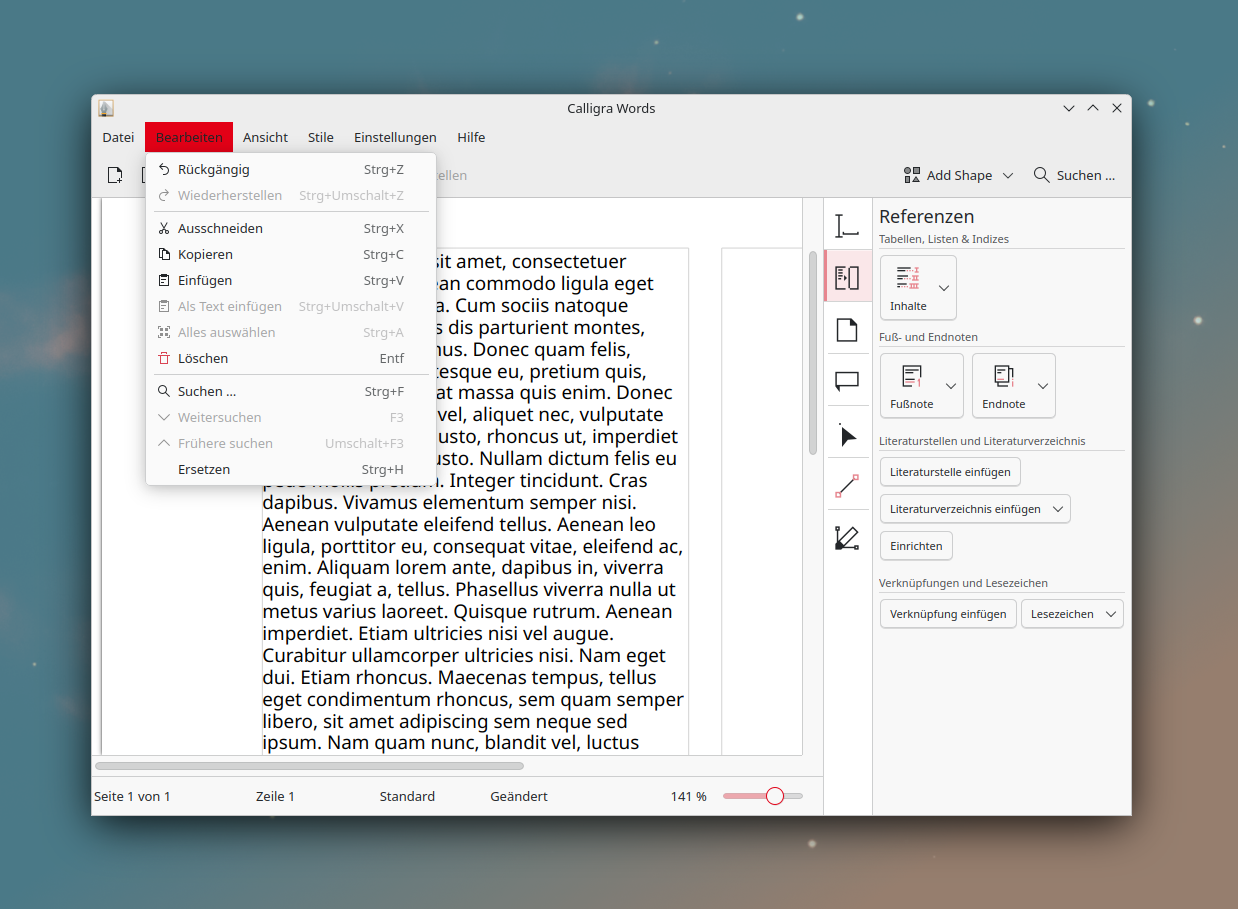Click the magnifier Suchen toolbar button
Viewport: 1238px width, 909px height.
pos(1074,175)
